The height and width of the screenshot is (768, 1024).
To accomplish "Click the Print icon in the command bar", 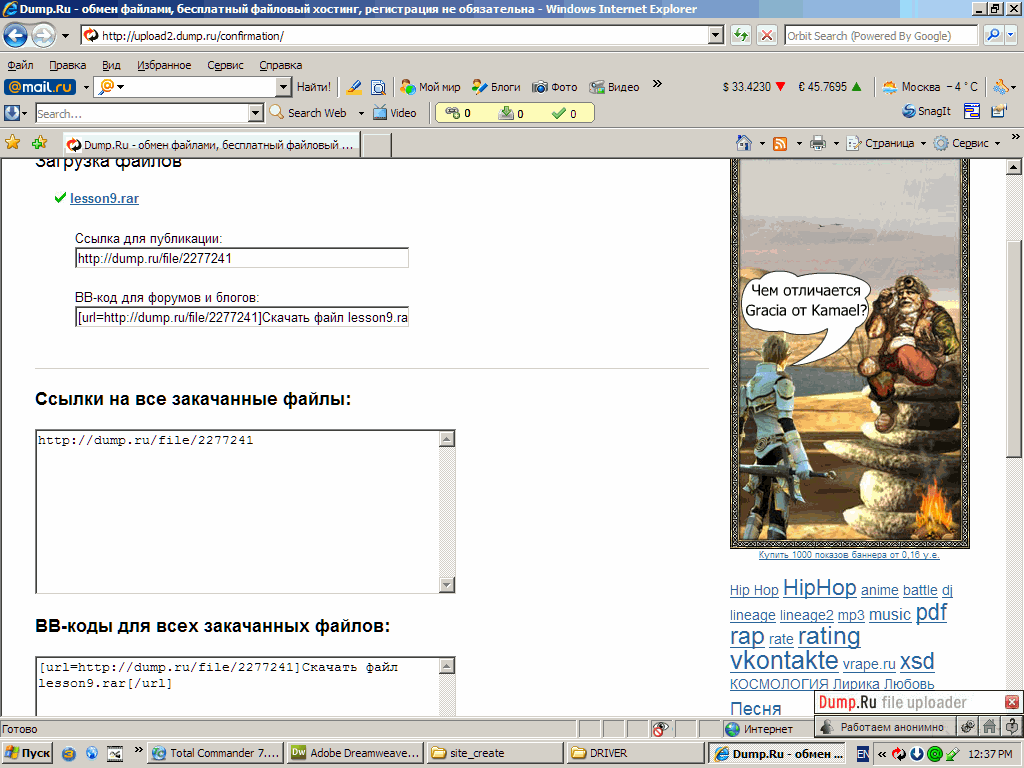I will [x=818, y=143].
